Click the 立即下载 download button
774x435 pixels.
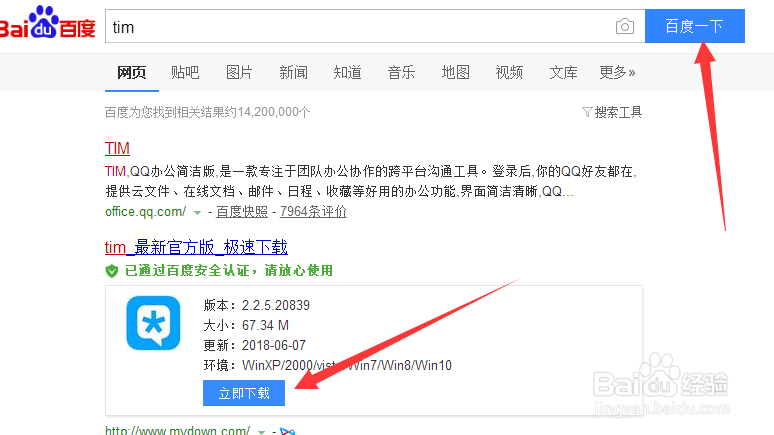pos(244,393)
